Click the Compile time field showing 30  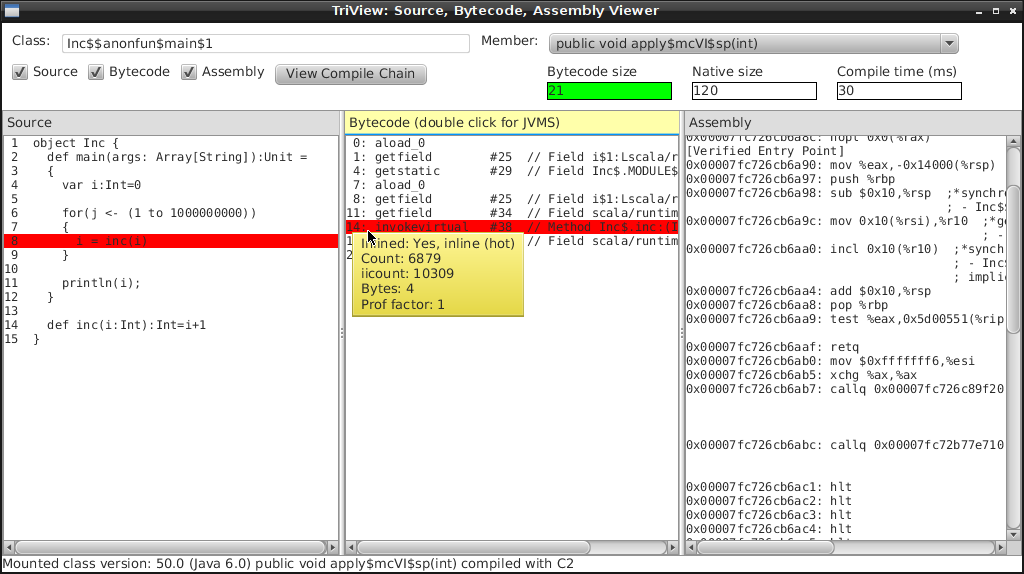(899, 91)
